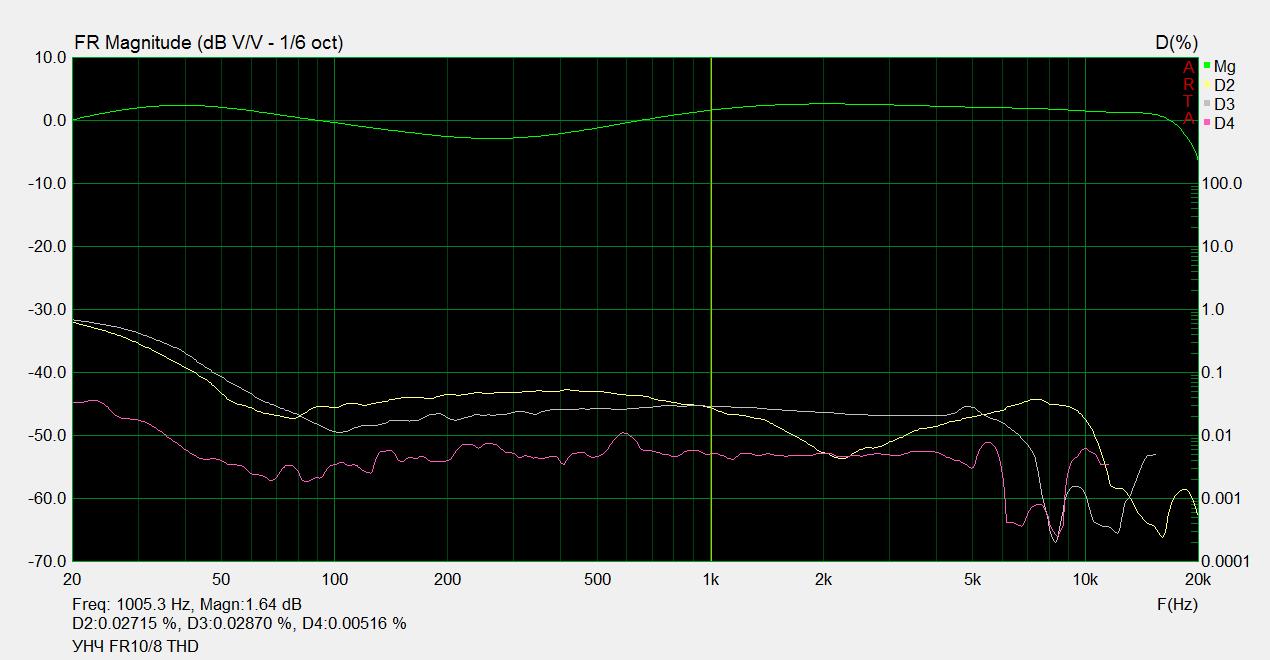
Task: Click the '5k' frequency axis label
Action: pyautogui.click(x=973, y=580)
